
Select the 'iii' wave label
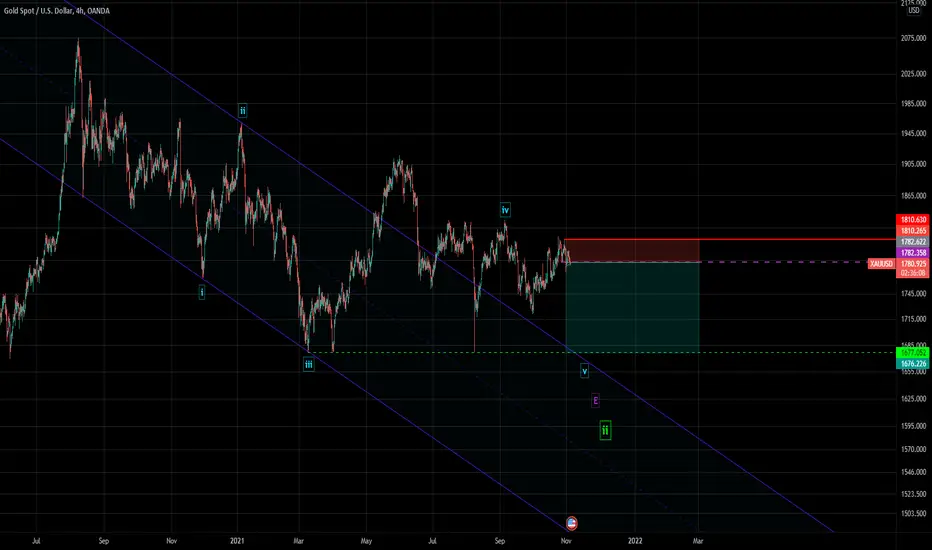click(x=308, y=364)
